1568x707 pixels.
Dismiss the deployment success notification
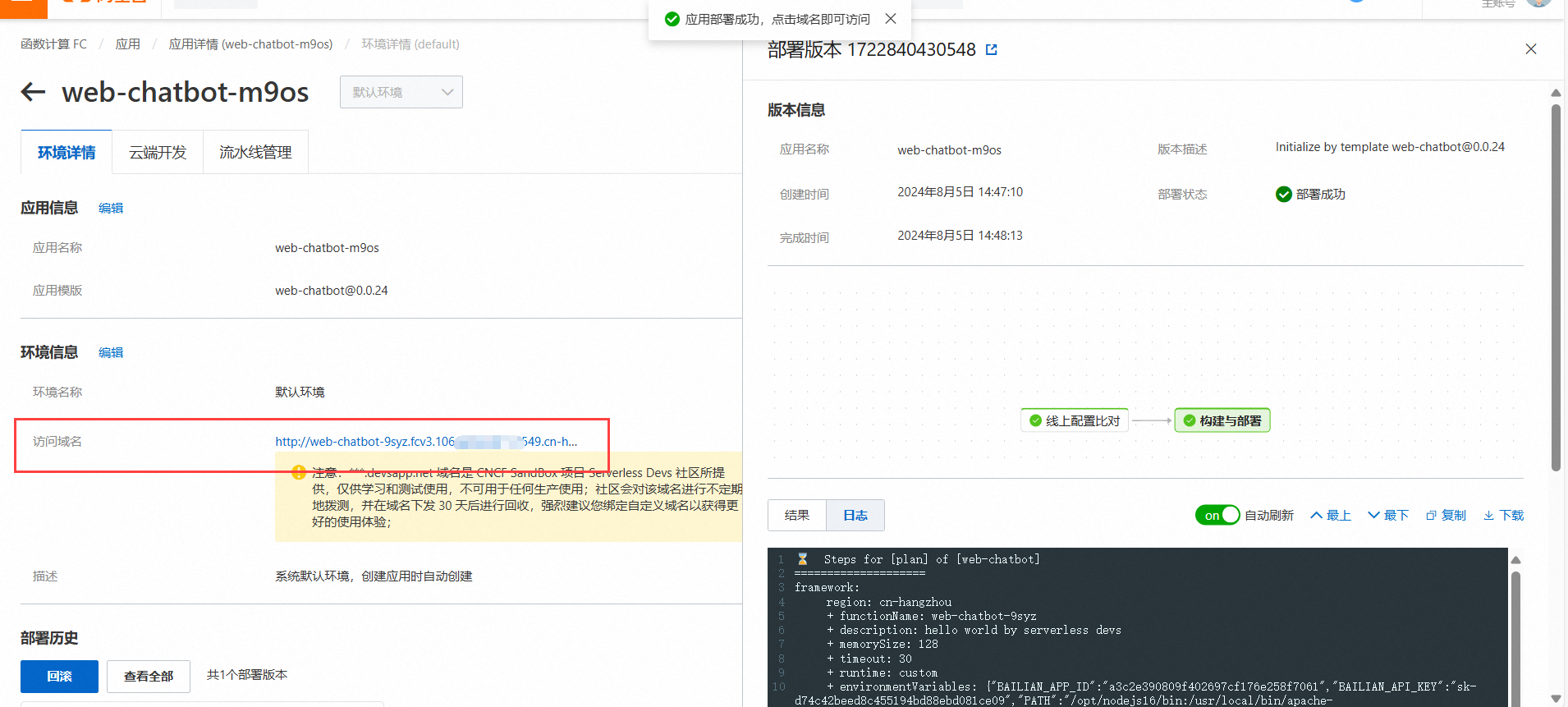point(891,19)
